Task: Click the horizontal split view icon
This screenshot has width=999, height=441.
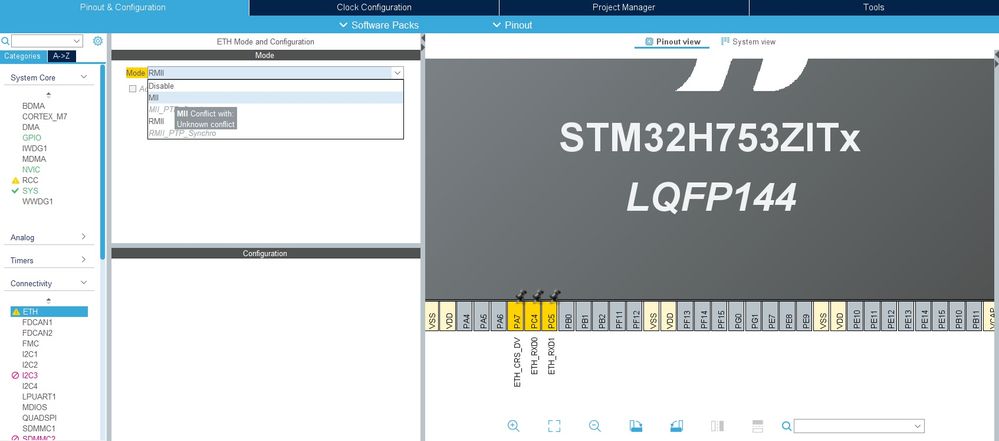Action: pyautogui.click(x=758, y=426)
